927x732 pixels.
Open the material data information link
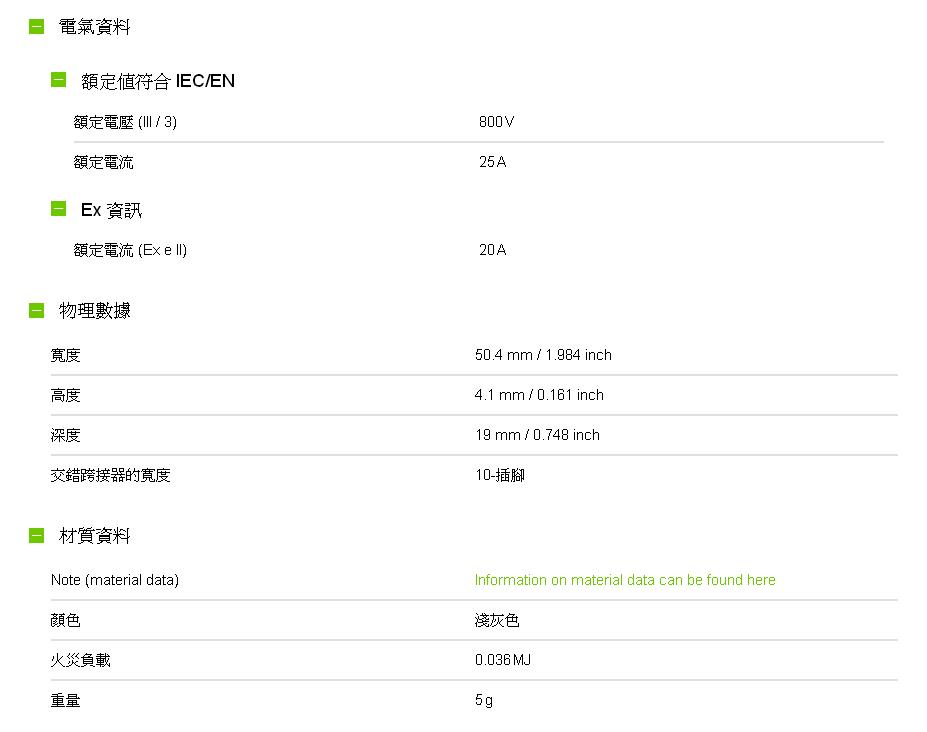(x=625, y=580)
